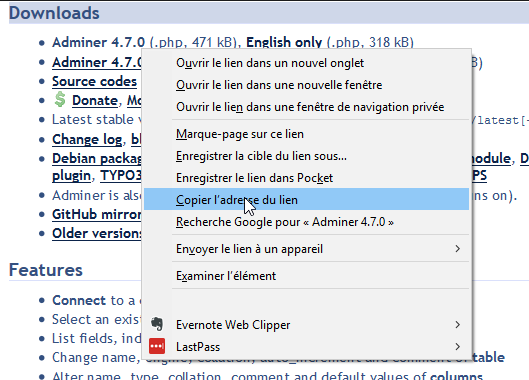Image resolution: width=529 pixels, height=380 pixels.
Task: Choose 'Examiner l'élément'
Action: pyautogui.click(x=306, y=276)
